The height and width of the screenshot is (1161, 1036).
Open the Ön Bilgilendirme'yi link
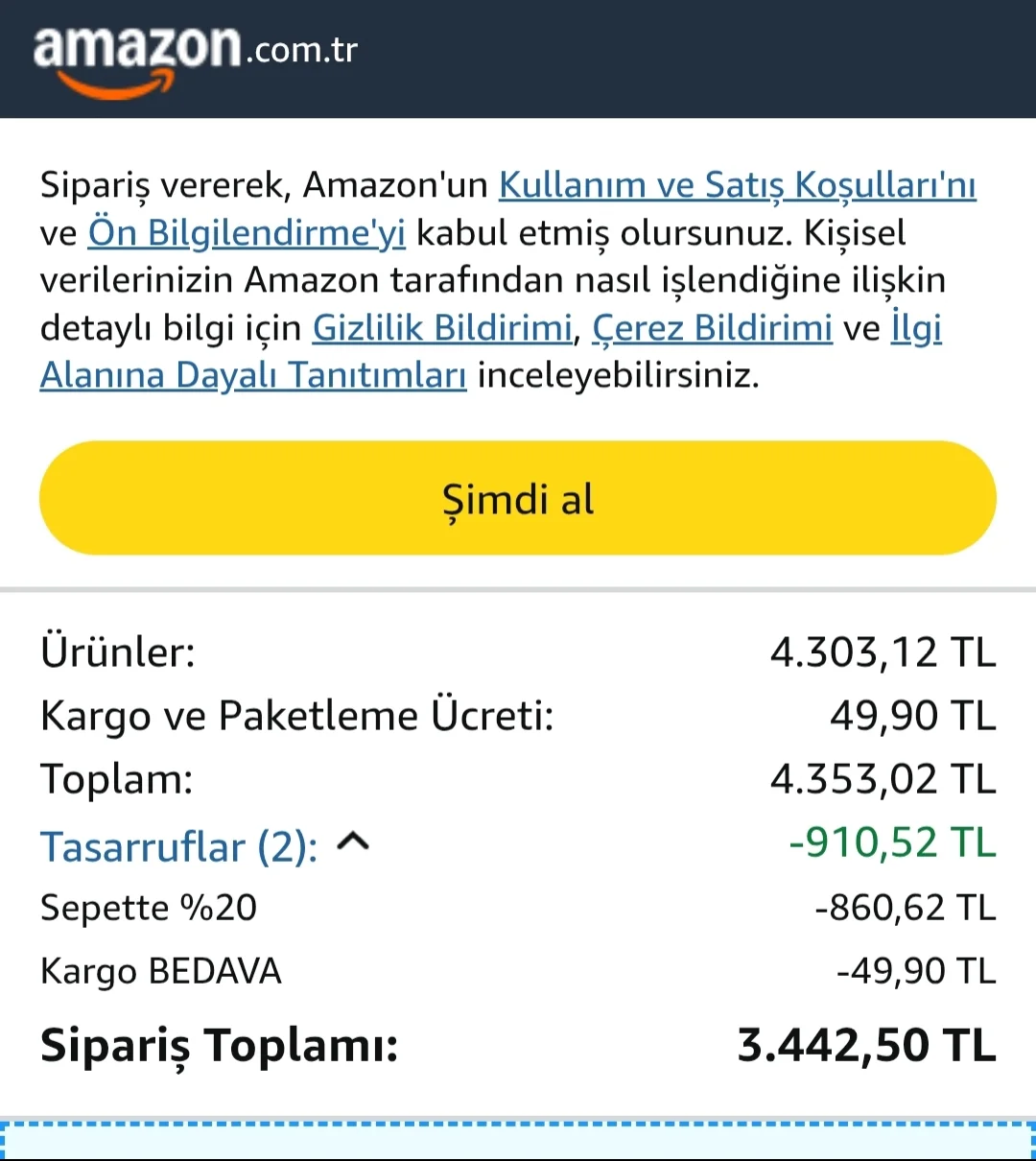tap(247, 232)
